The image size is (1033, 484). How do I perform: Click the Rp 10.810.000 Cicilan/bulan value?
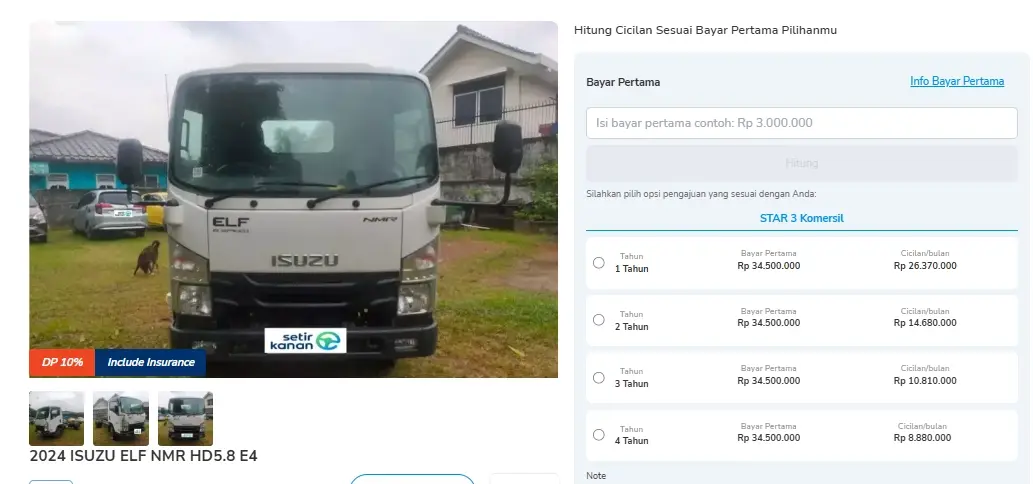point(925,381)
